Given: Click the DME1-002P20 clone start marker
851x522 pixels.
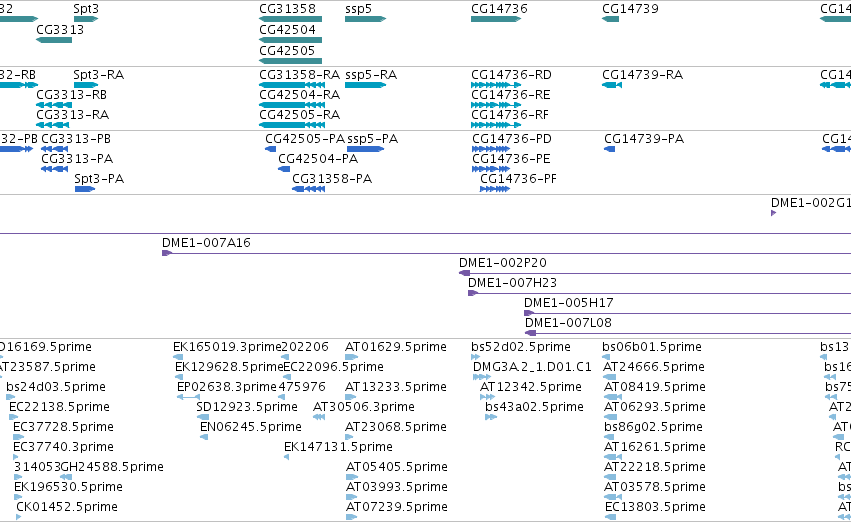Looking at the screenshot, I should click(x=465, y=273).
